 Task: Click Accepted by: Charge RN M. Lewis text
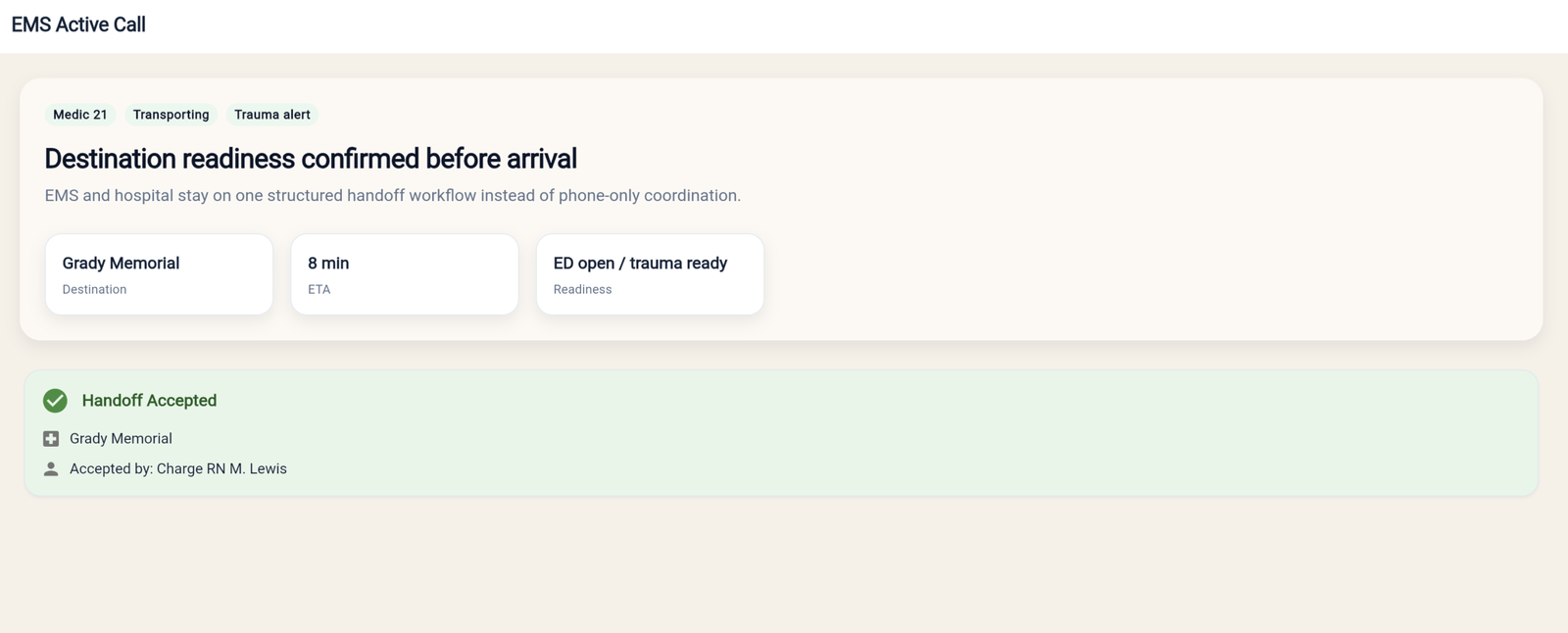tap(177, 468)
